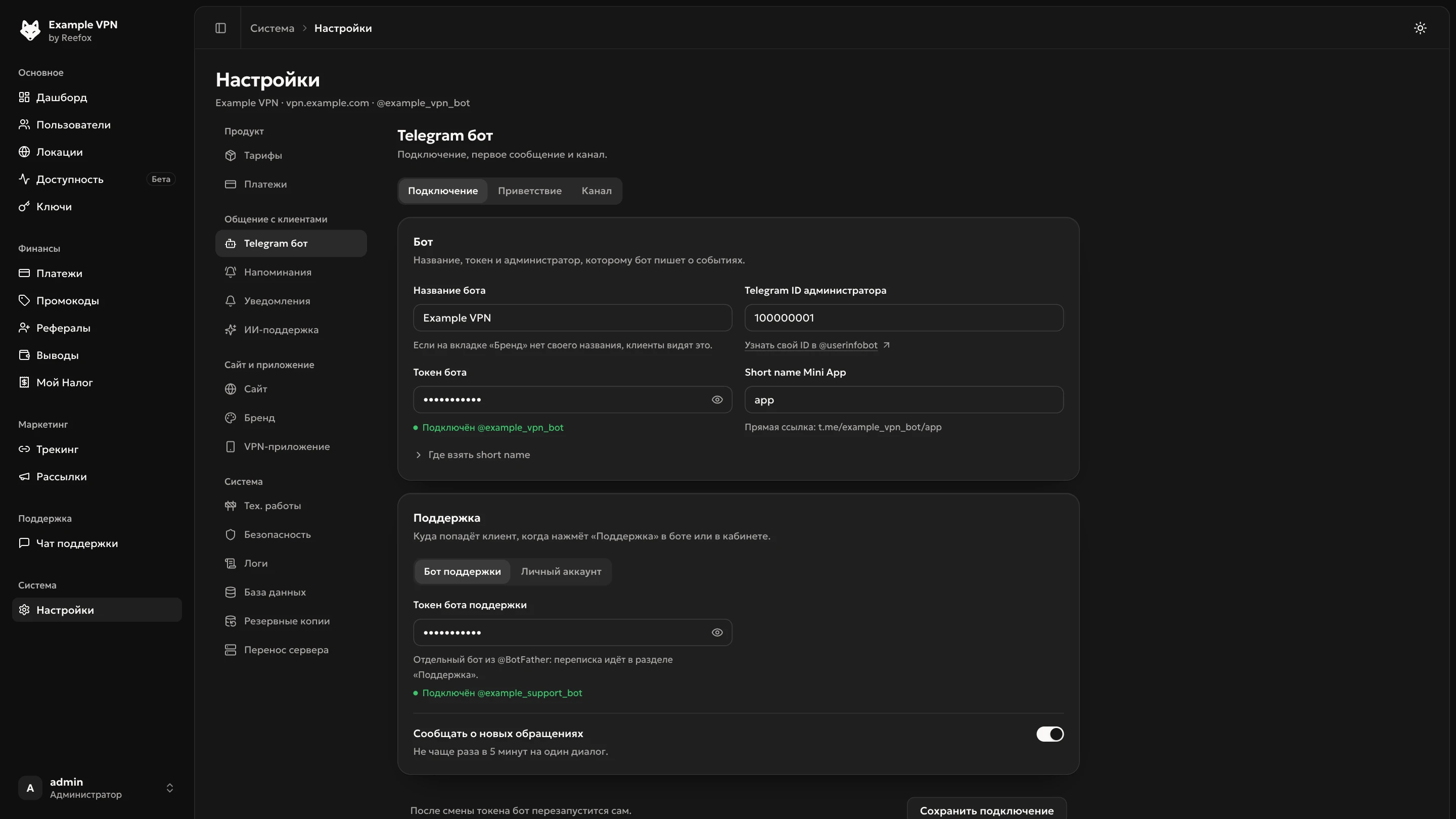Expand Где взять short name
The width and height of the screenshot is (1456, 819).
(x=473, y=455)
